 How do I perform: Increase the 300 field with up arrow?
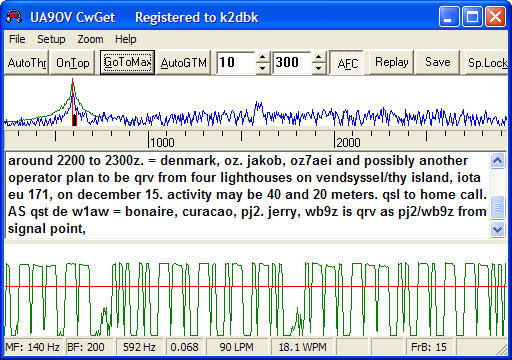tap(319, 57)
